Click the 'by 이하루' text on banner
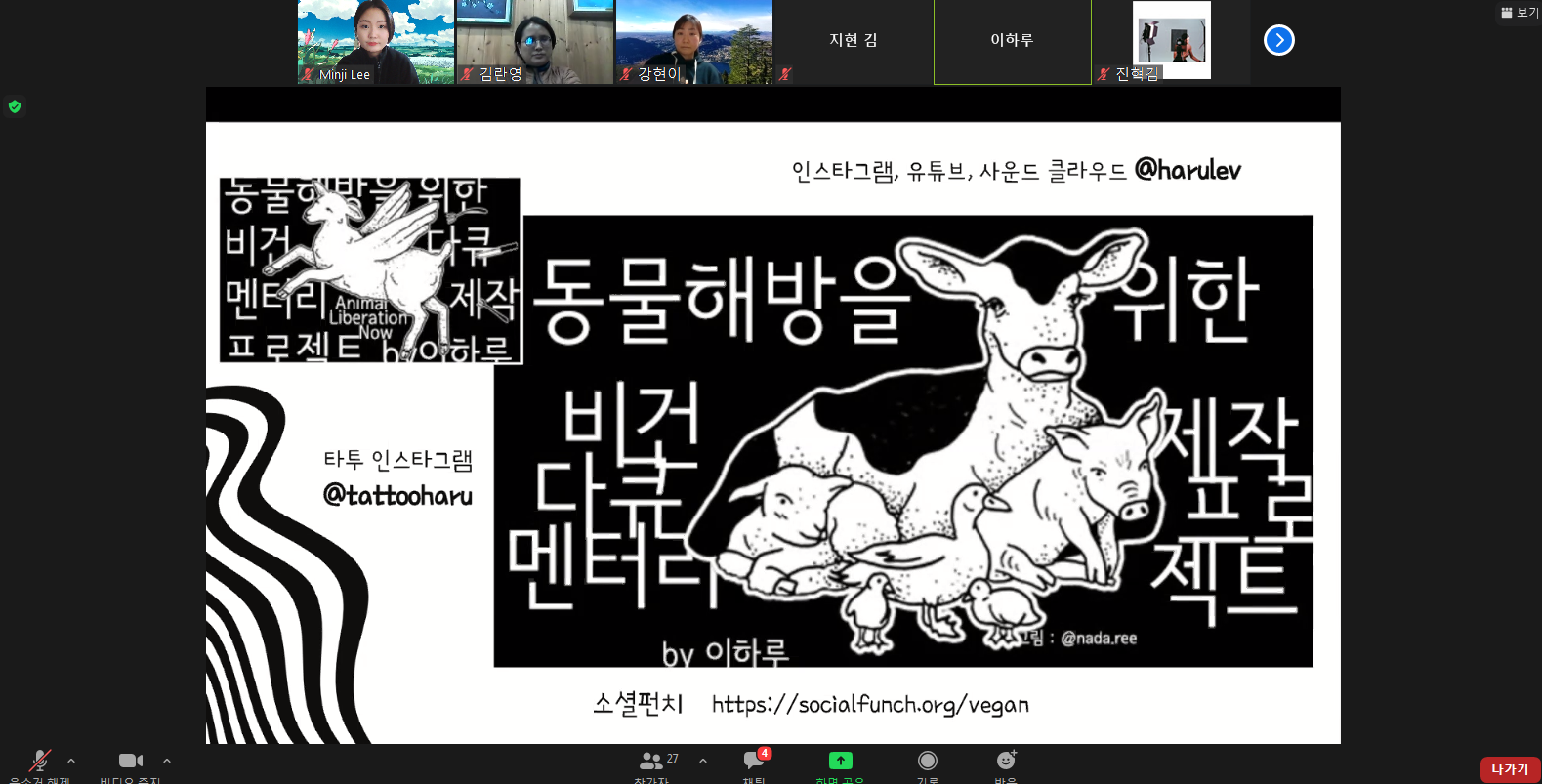The image size is (1542, 784). point(726,652)
